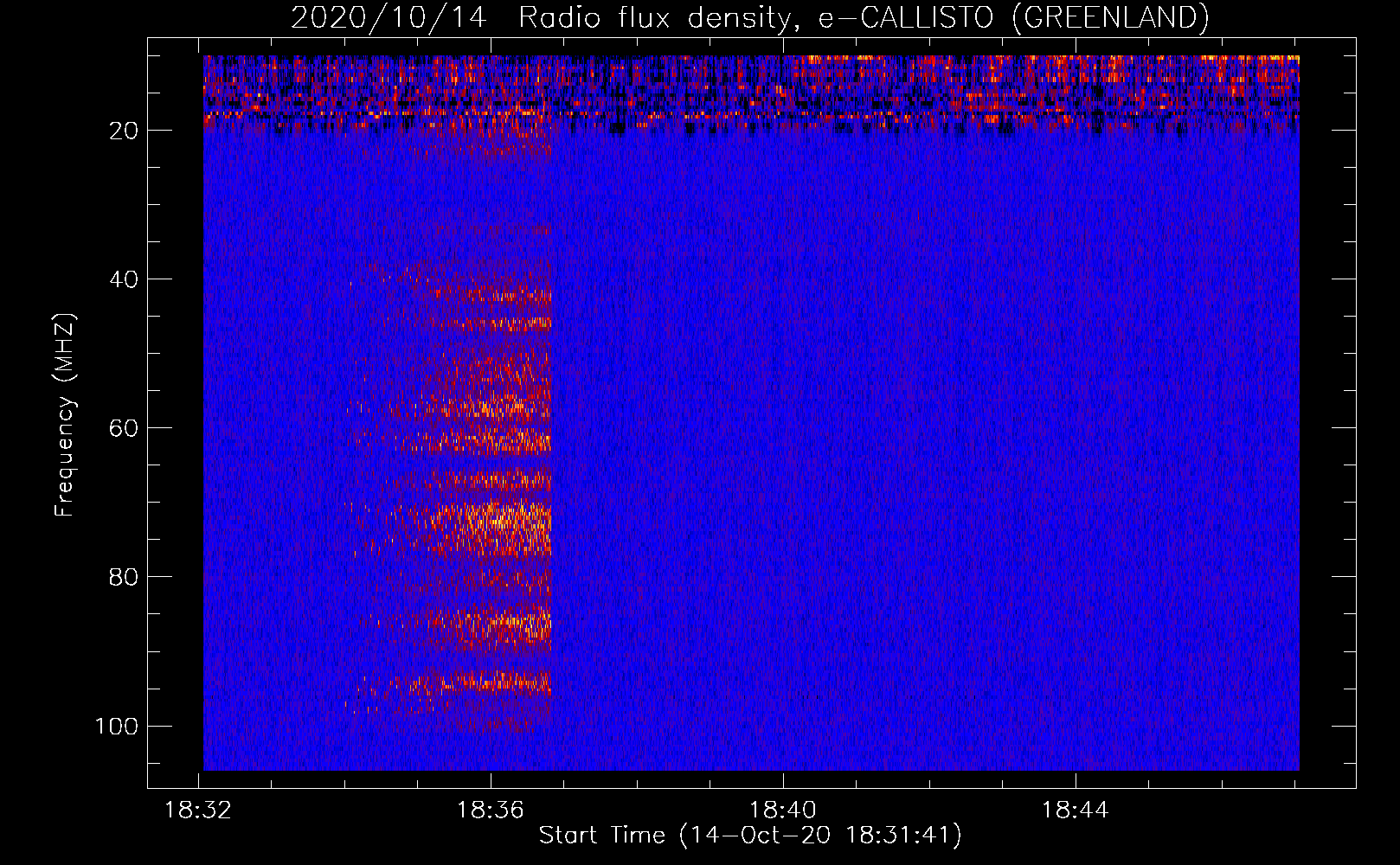Screen dimensions: 1400x865
Task: Click the 80 frequency tick label
Action: click(124, 577)
